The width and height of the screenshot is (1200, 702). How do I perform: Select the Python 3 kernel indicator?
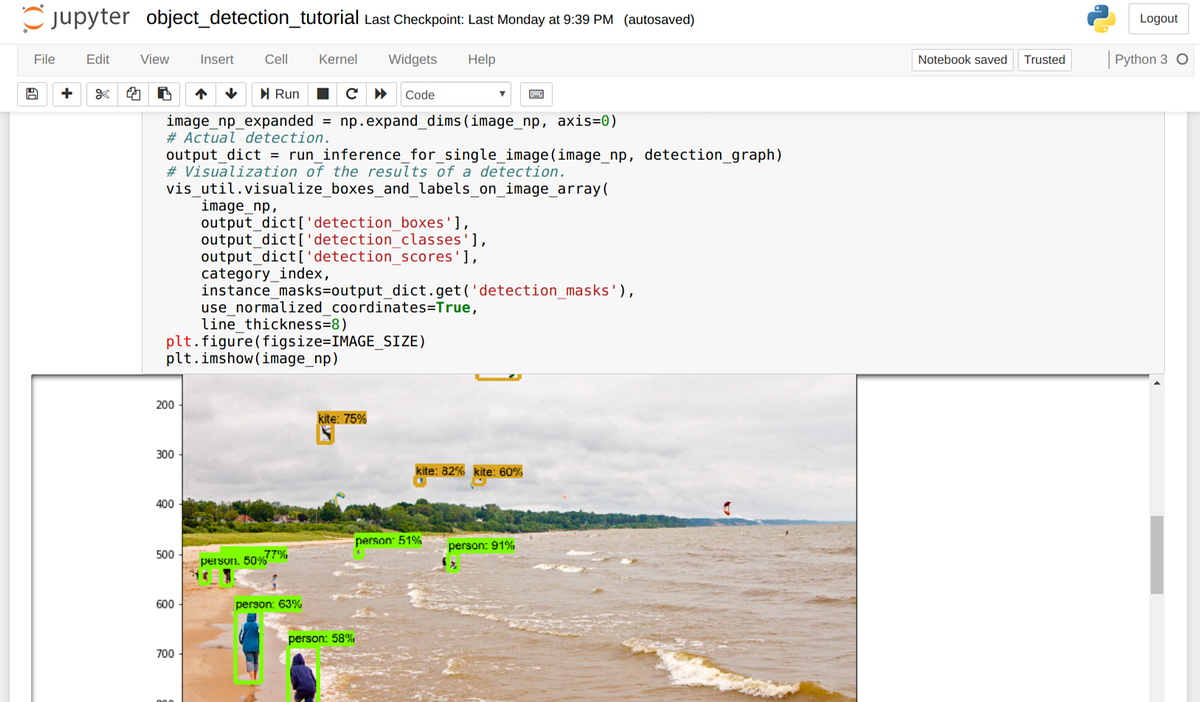tap(1142, 59)
